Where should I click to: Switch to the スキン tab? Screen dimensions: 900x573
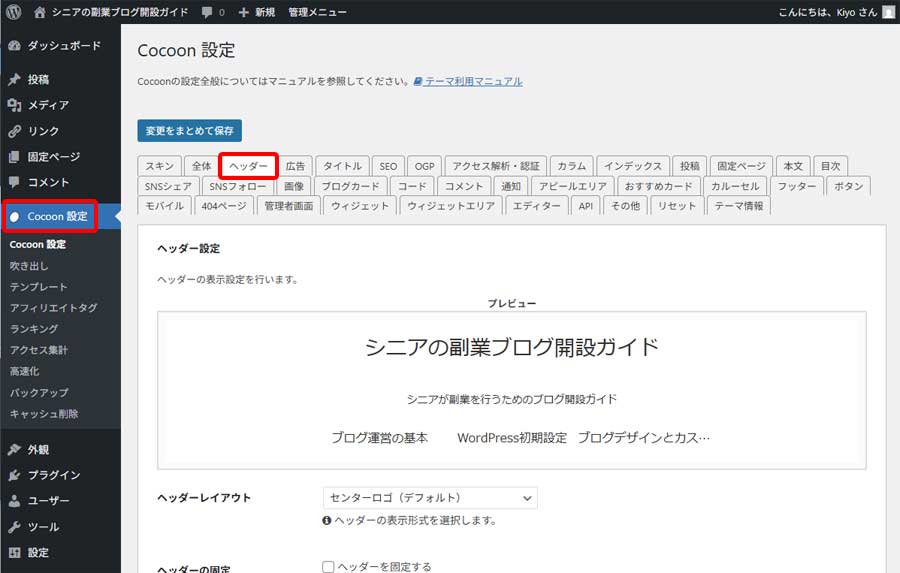click(x=159, y=166)
